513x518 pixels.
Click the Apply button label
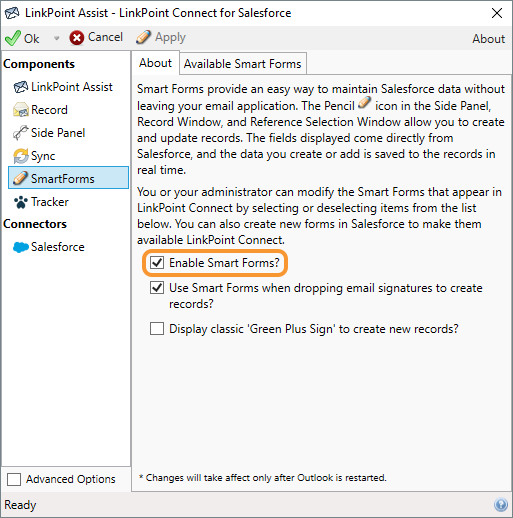tap(170, 38)
